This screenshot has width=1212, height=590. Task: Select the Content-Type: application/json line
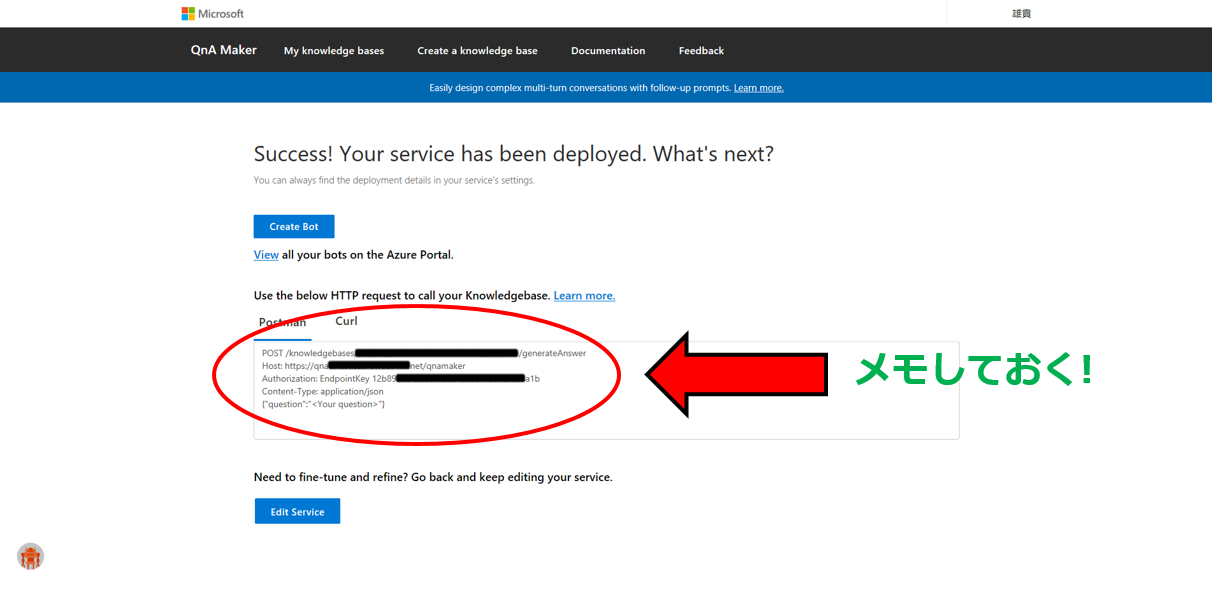322,392
